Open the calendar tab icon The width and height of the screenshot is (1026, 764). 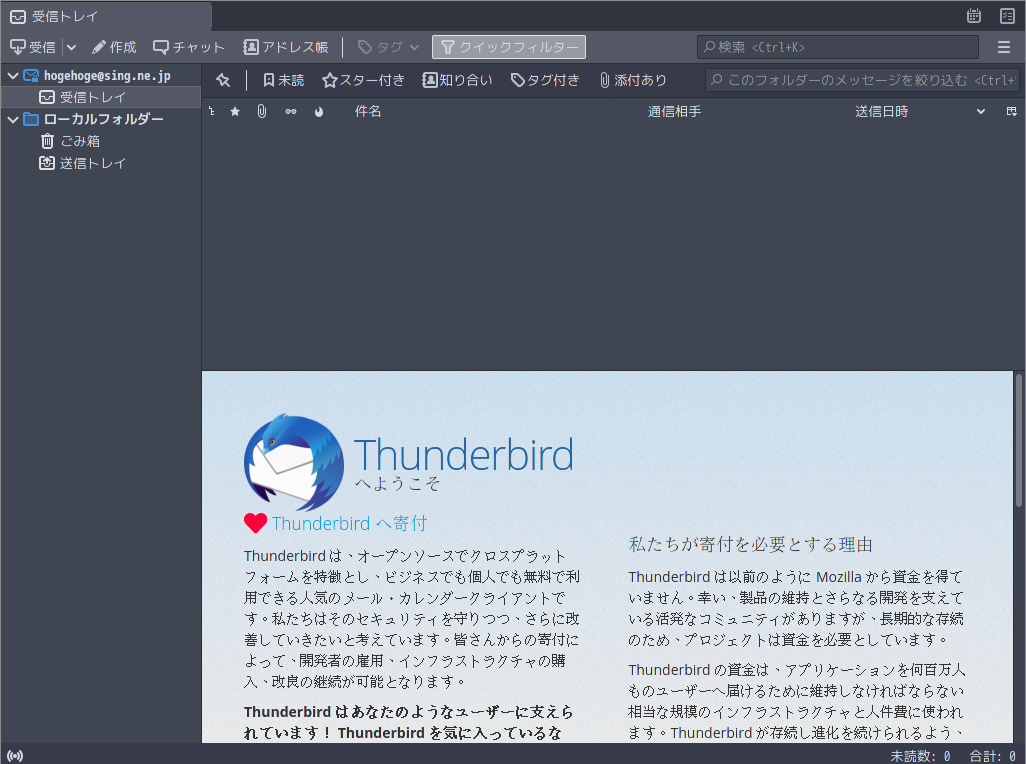pyautogui.click(x=974, y=16)
